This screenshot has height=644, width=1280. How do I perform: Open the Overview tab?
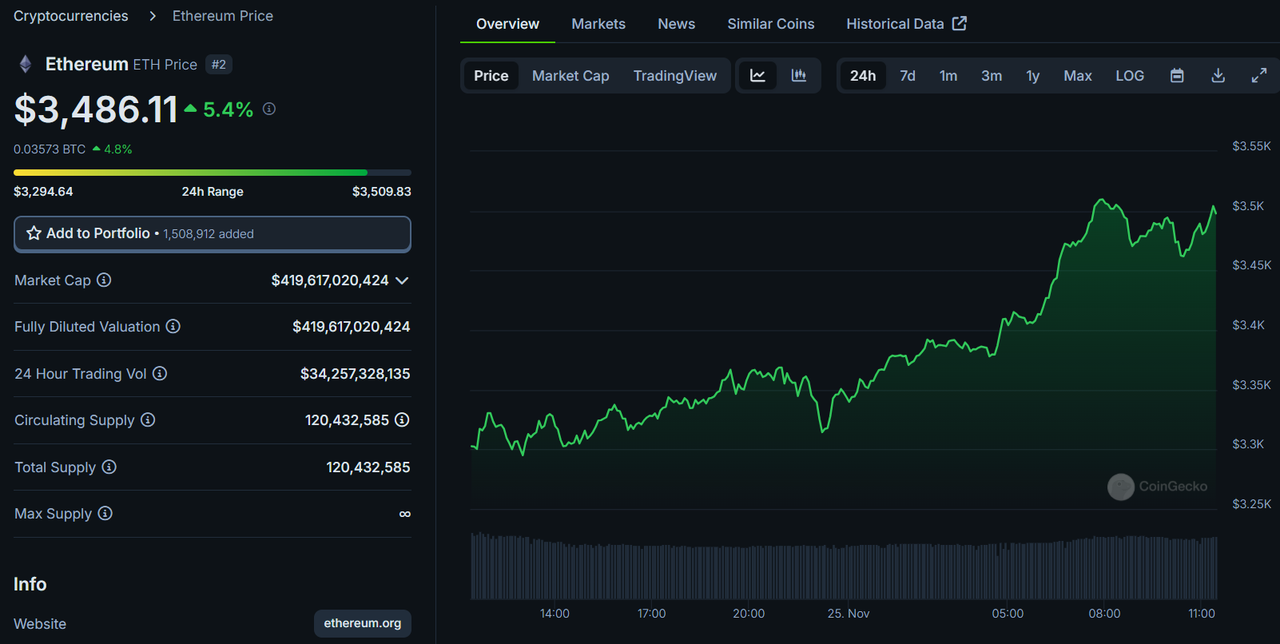point(508,24)
